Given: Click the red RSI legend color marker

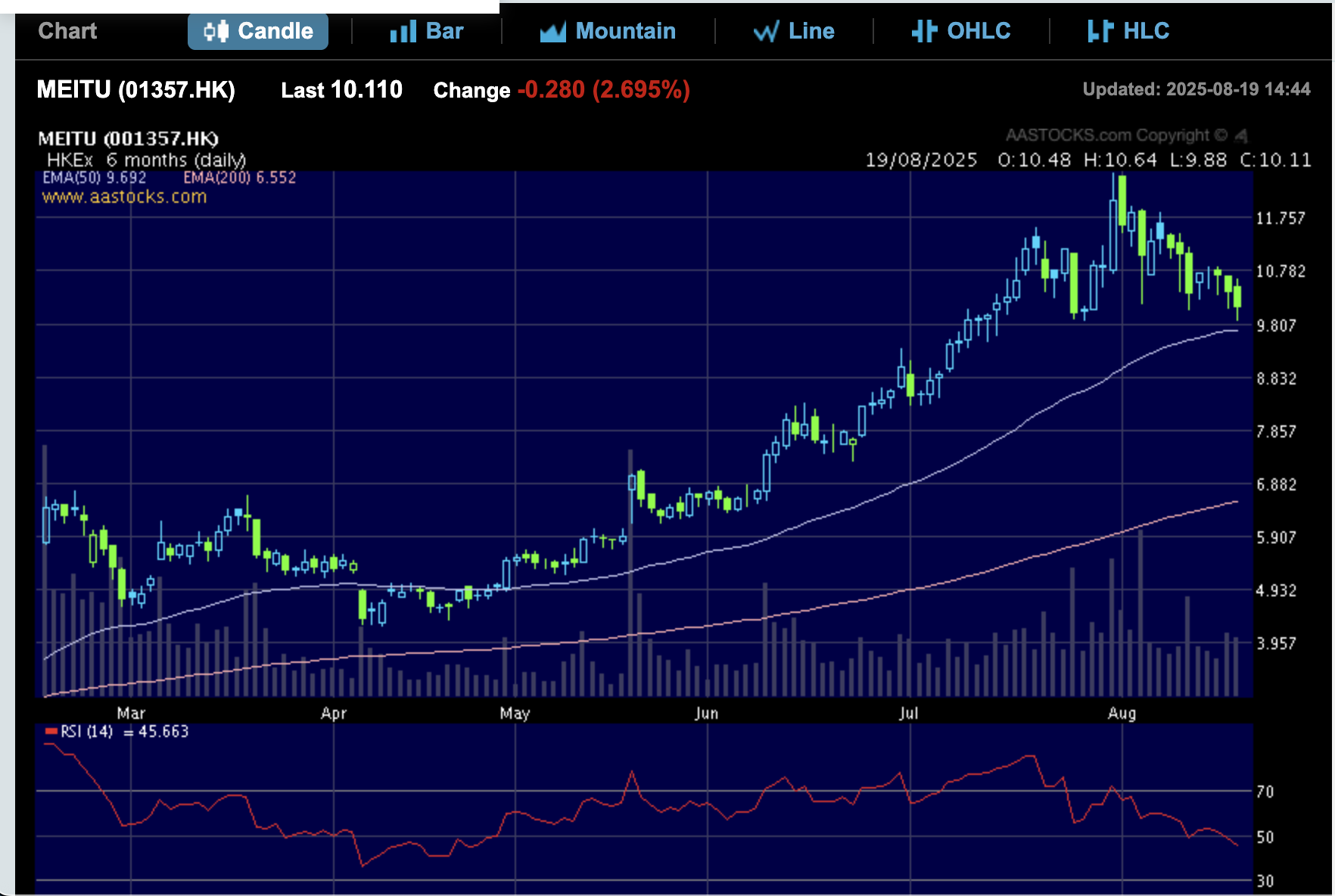Looking at the screenshot, I should point(51,731).
